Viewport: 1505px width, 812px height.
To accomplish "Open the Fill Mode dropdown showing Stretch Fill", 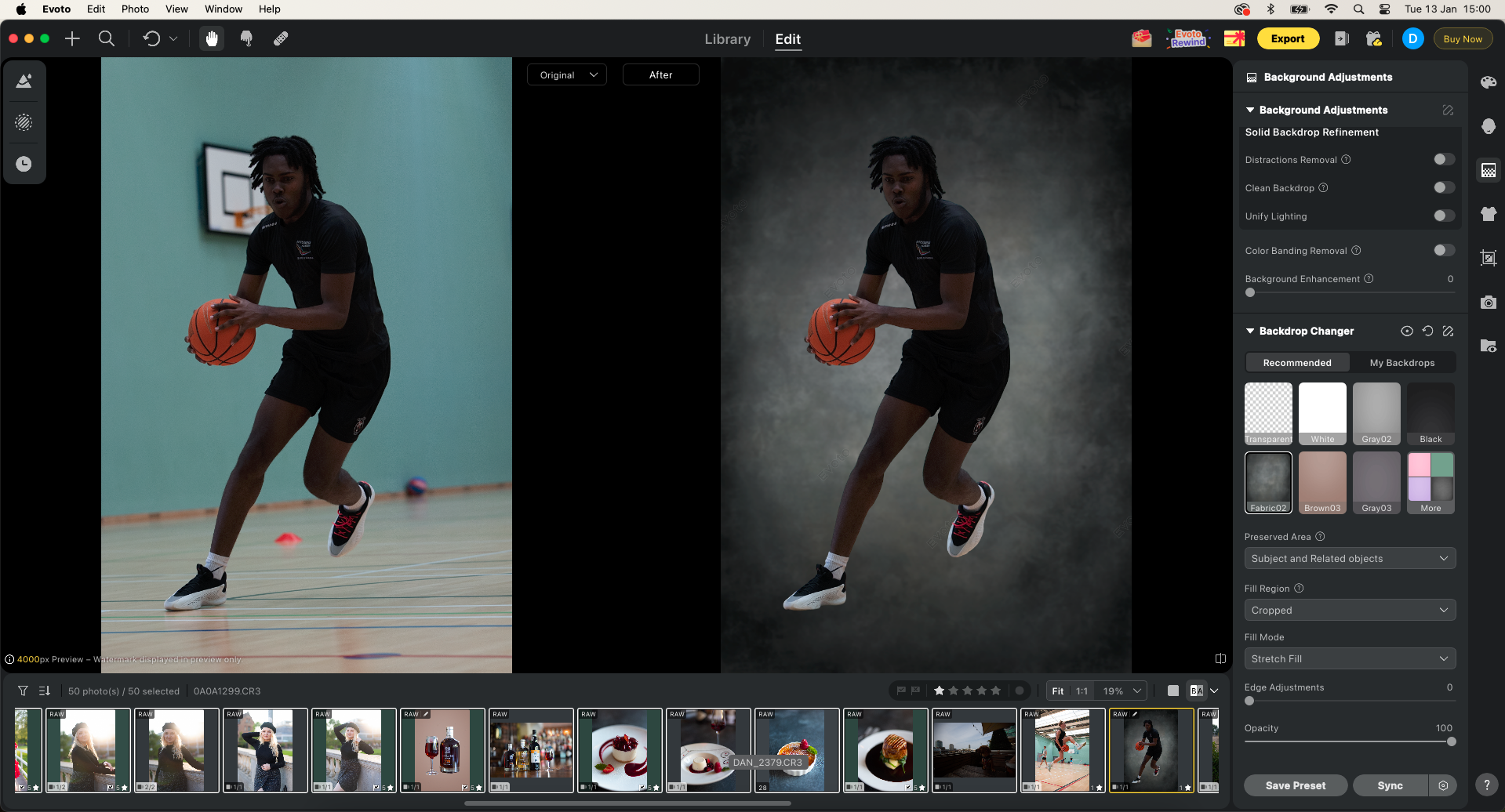I will pos(1349,658).
